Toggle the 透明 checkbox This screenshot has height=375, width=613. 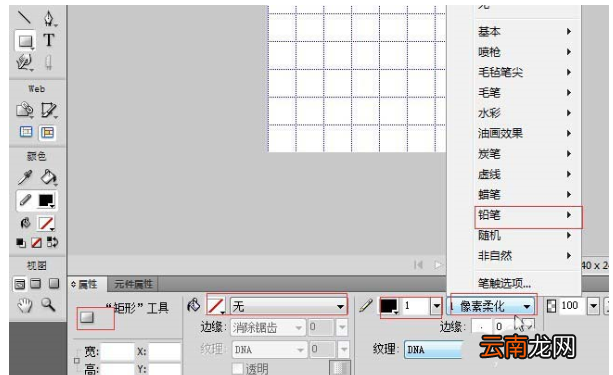(237, 368)
